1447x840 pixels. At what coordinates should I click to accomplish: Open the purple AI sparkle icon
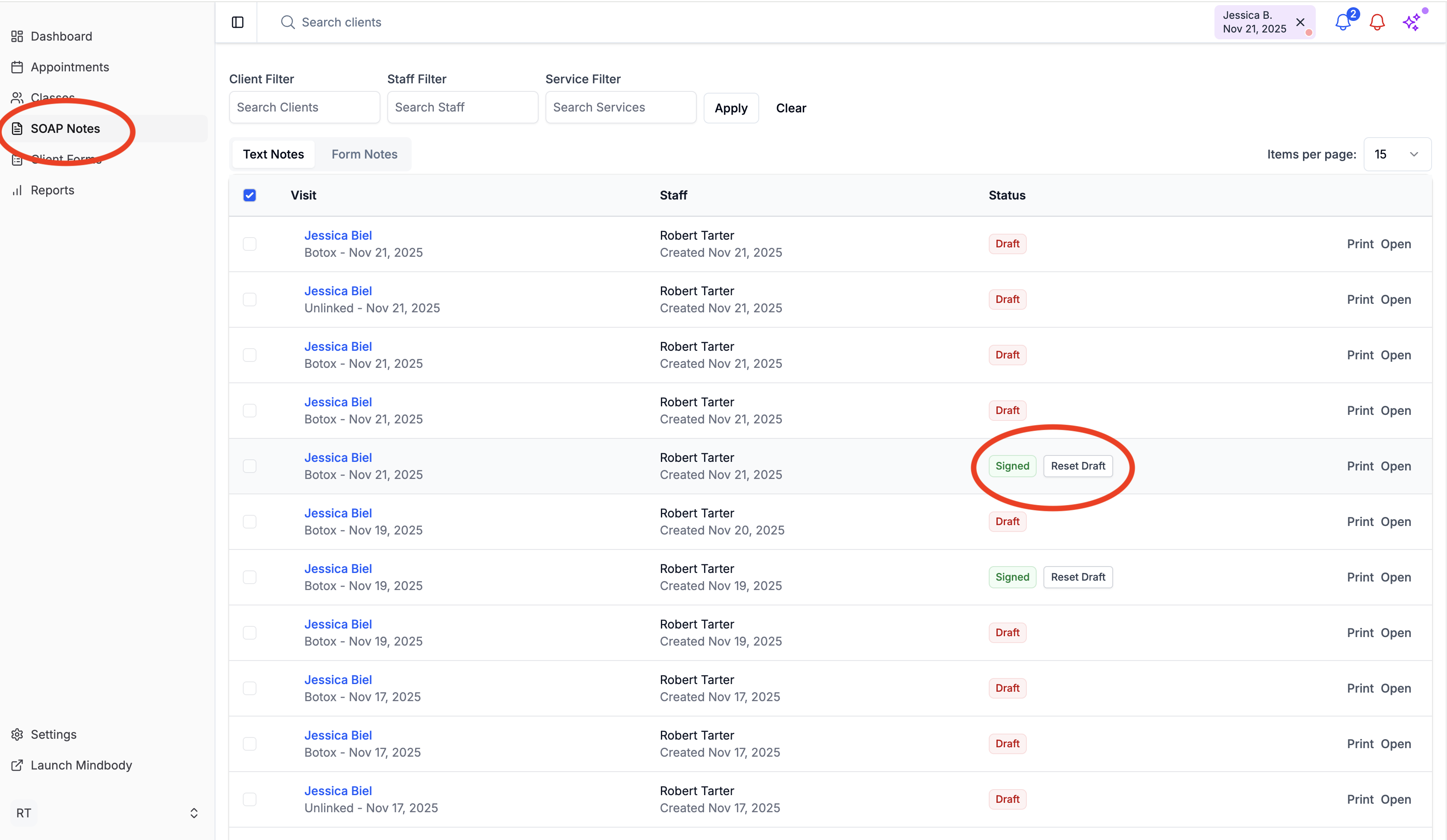(x=1412, y=22)
